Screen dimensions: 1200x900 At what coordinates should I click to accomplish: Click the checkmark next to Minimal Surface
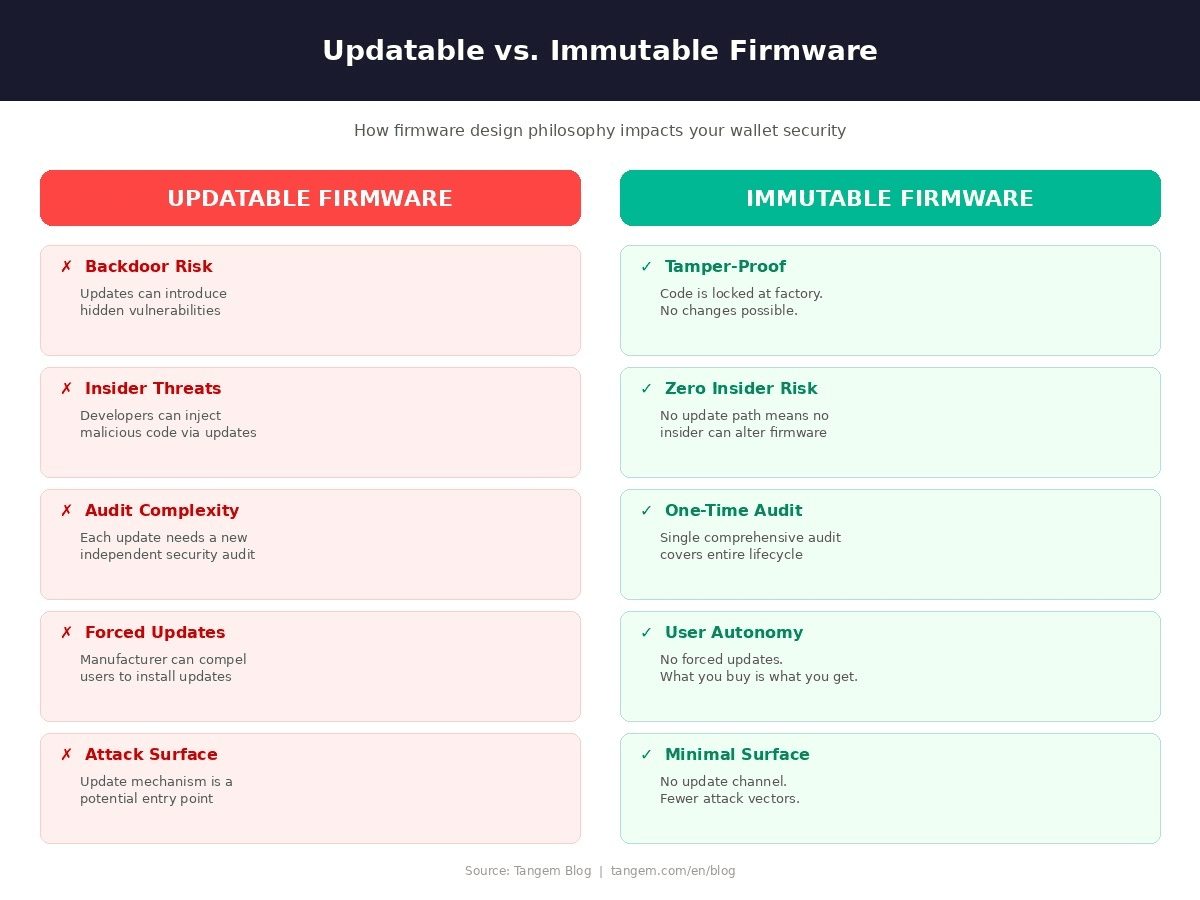[x=646, y=755]
